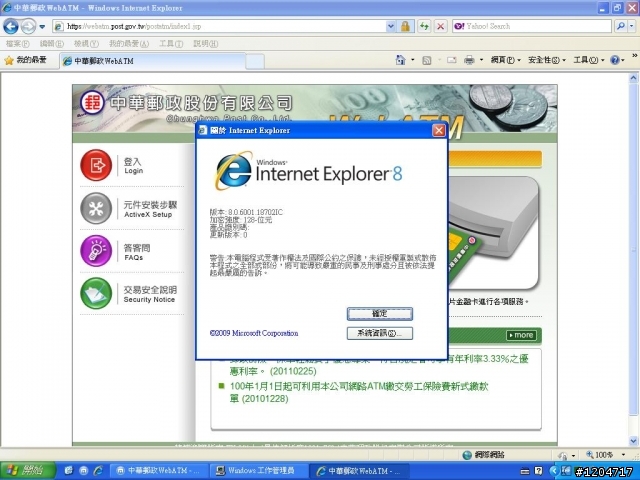This screenshot has width=640, height=480.
Task: Click the security lock icon
Action: click(x=405, y=27)
